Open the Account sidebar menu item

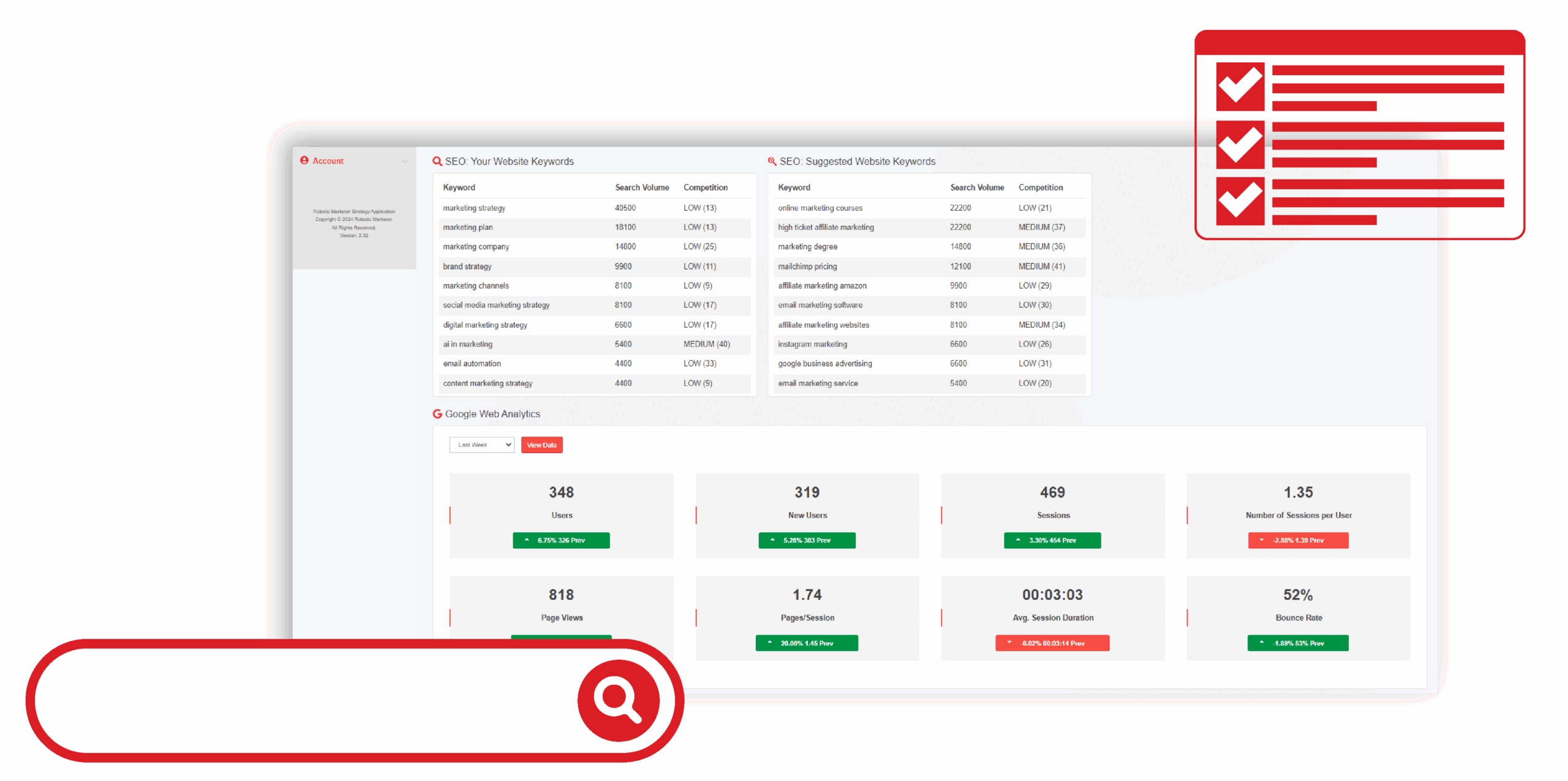click(328, 161)
